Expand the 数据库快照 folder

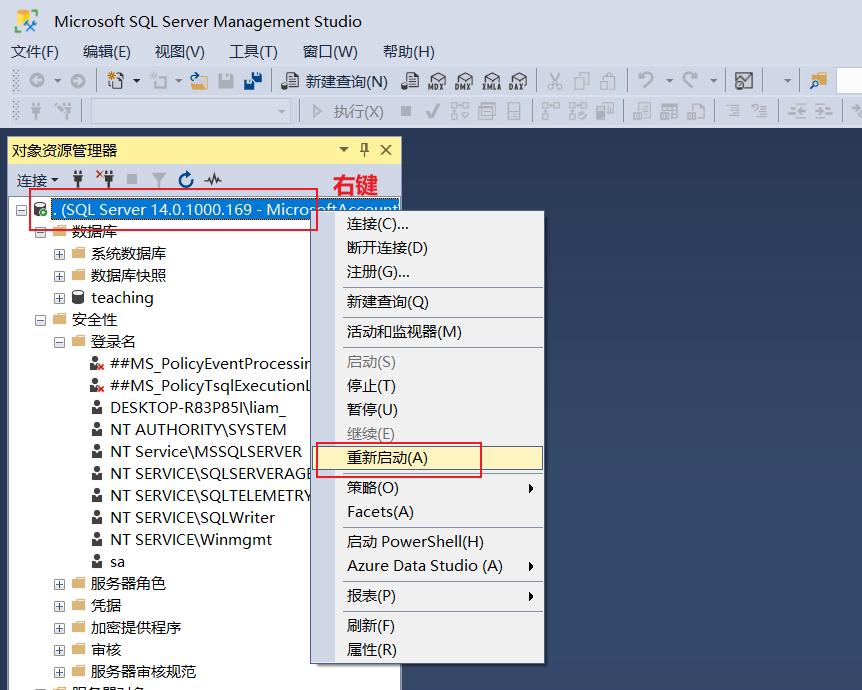pyautogui.click(x=59, y=276)
